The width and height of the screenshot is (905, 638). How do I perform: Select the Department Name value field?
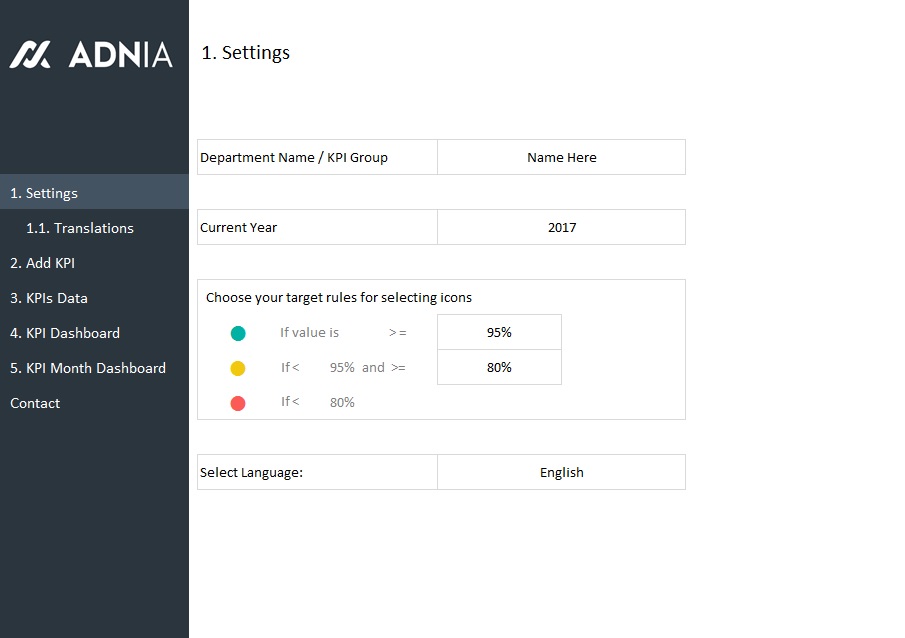(x=561, y=157)
